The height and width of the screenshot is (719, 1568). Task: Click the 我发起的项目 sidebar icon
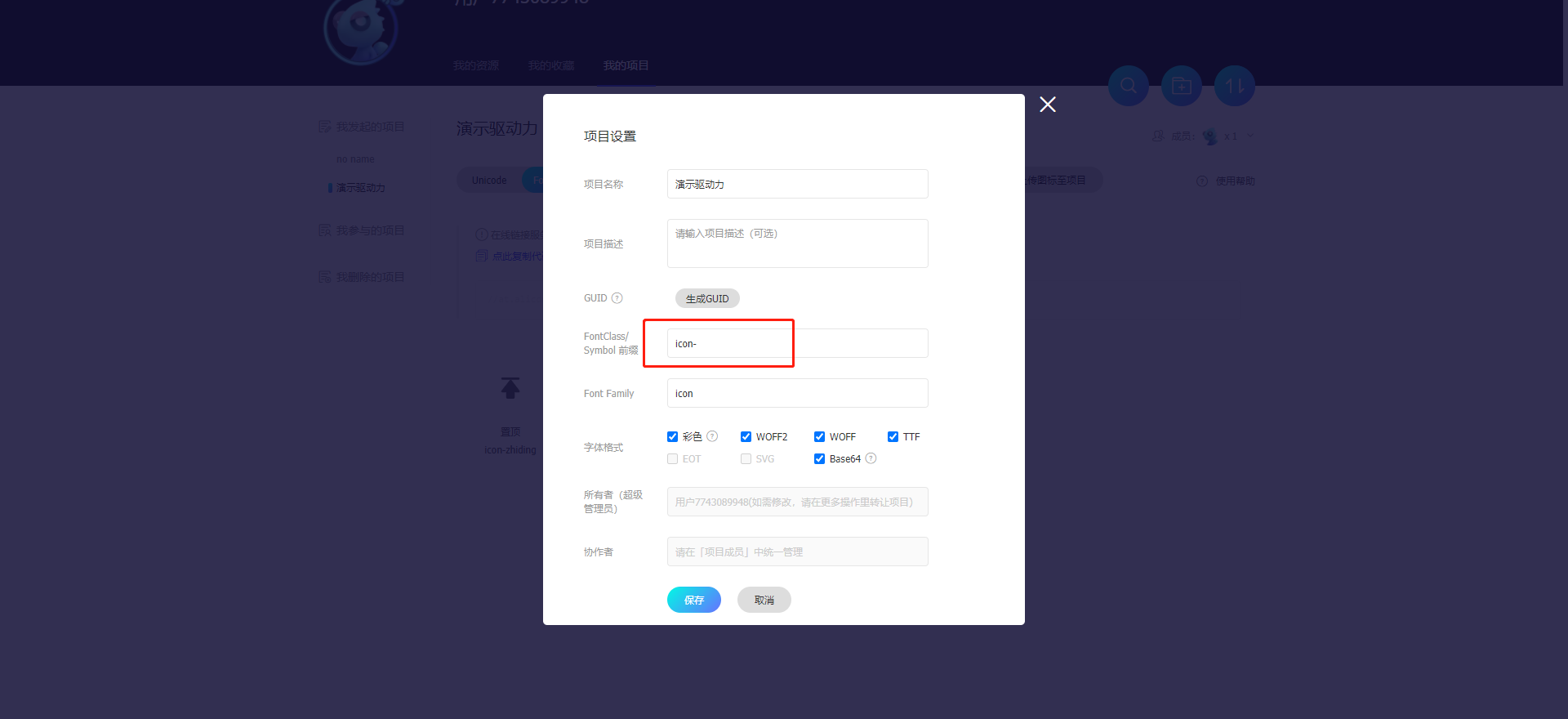(x=325, y=127)
